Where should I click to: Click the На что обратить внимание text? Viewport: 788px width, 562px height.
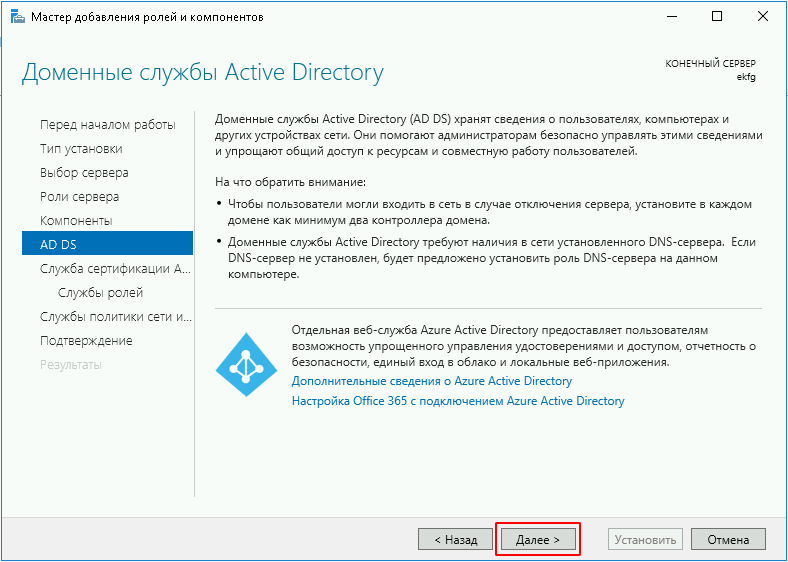tap(290, 182)
